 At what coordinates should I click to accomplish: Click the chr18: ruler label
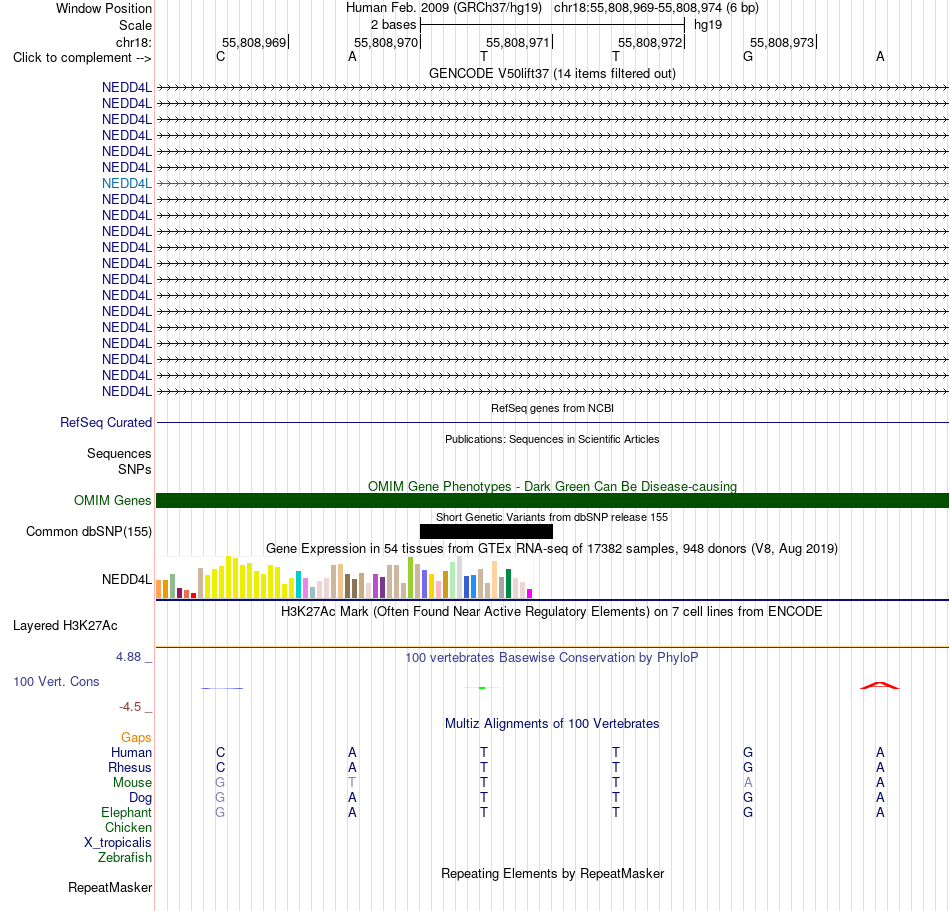(133, 42)
